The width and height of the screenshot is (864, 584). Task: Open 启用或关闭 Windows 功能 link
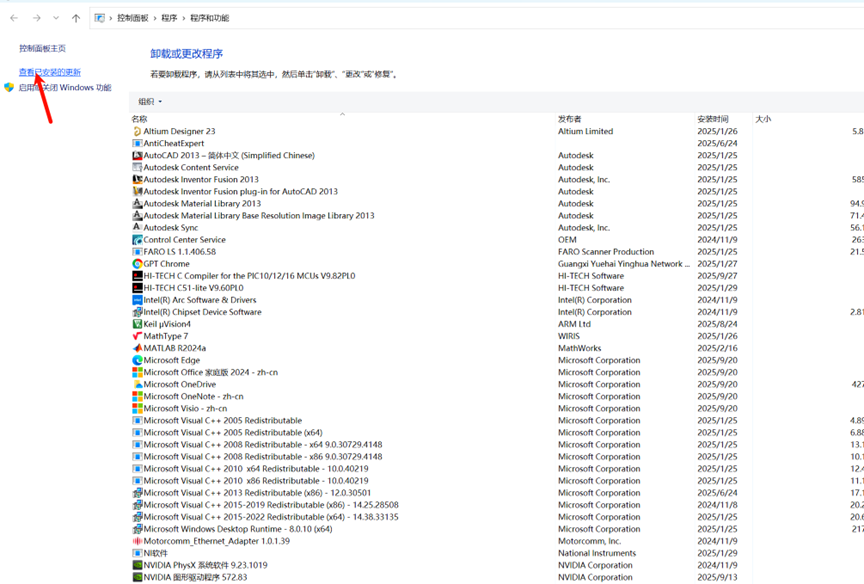pos(65,87)
